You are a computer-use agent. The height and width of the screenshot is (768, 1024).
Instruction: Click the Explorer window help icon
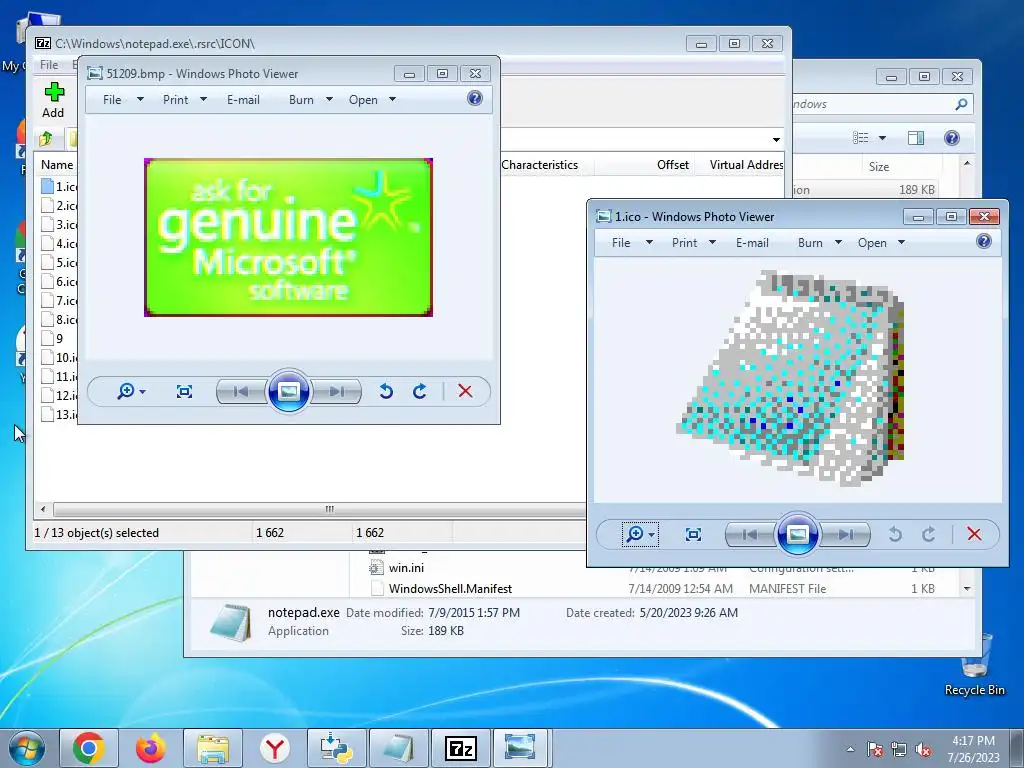tap(952, 138)
